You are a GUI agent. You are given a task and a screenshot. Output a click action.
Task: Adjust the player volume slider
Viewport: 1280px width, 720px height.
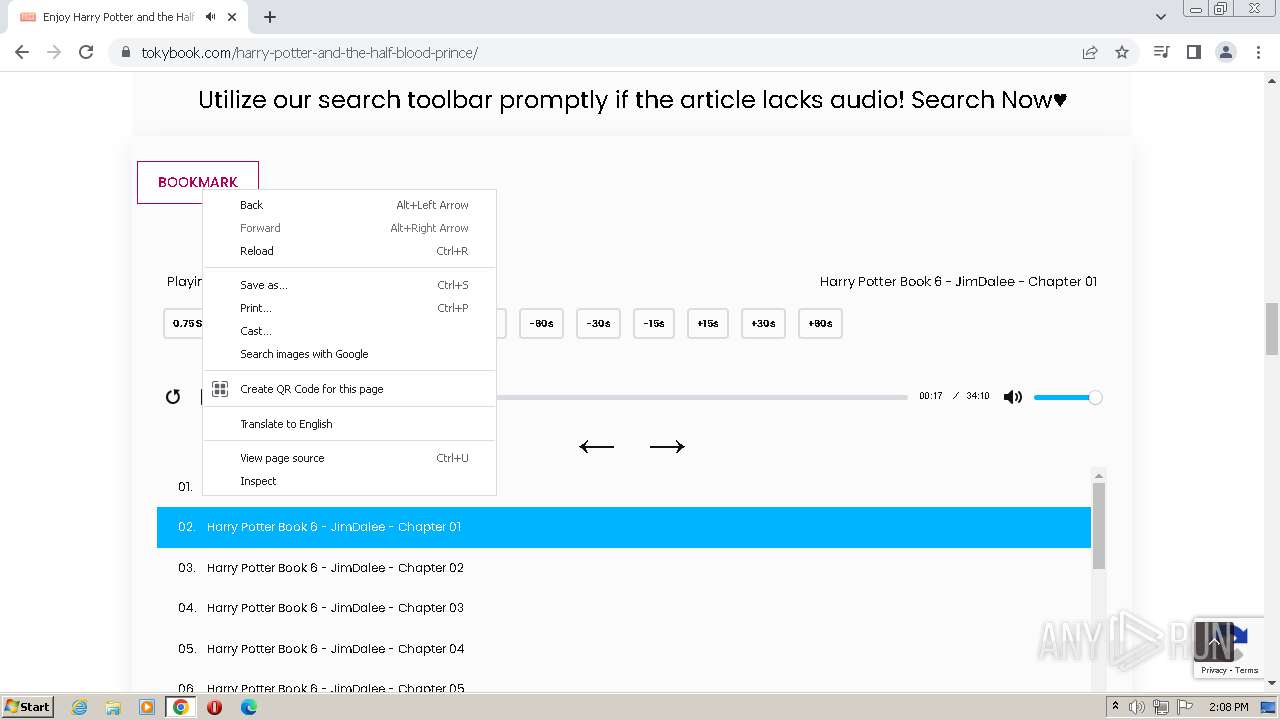coord(1067,397)
